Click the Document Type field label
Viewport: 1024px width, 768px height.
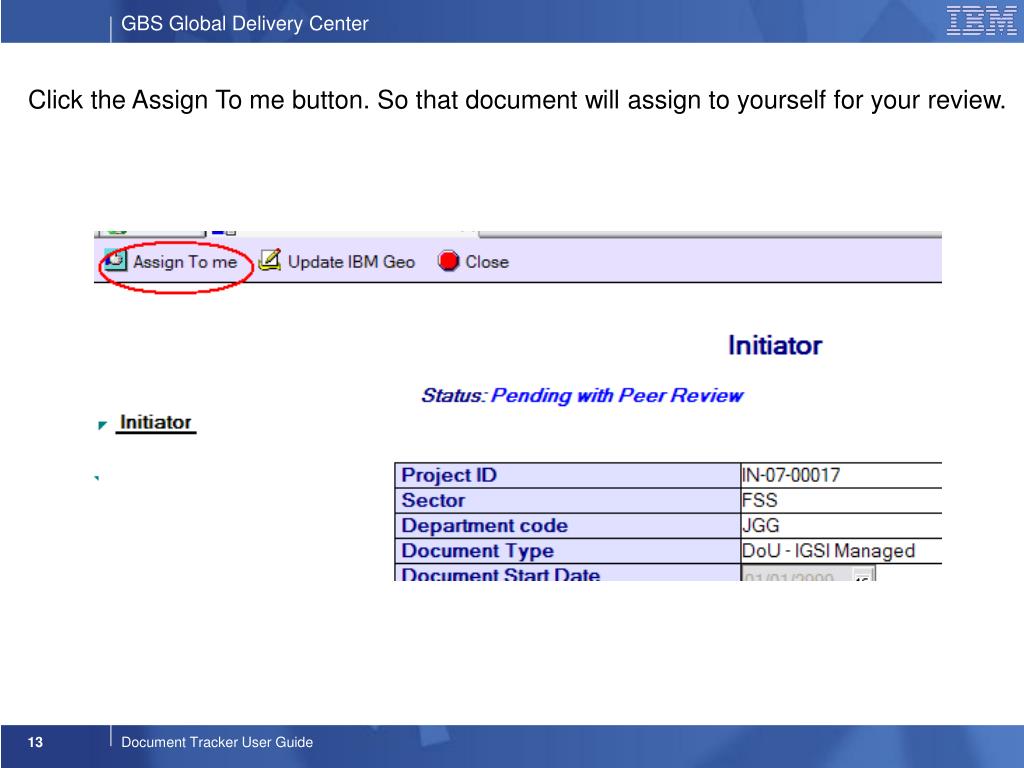(x=477, y=551)
